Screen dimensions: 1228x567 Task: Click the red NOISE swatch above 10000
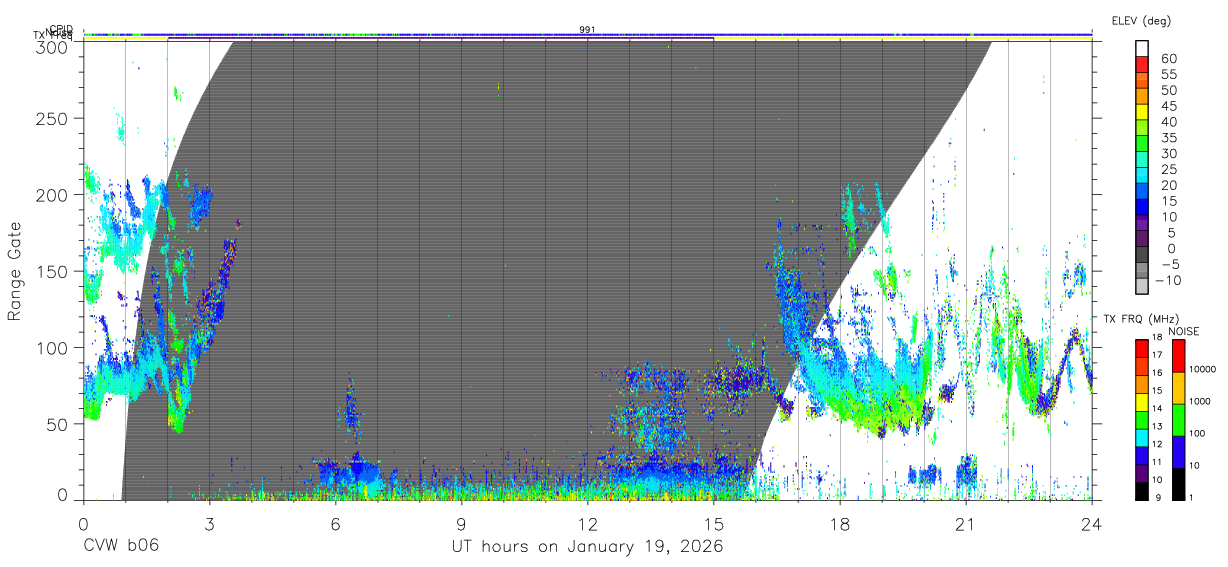1178,355
